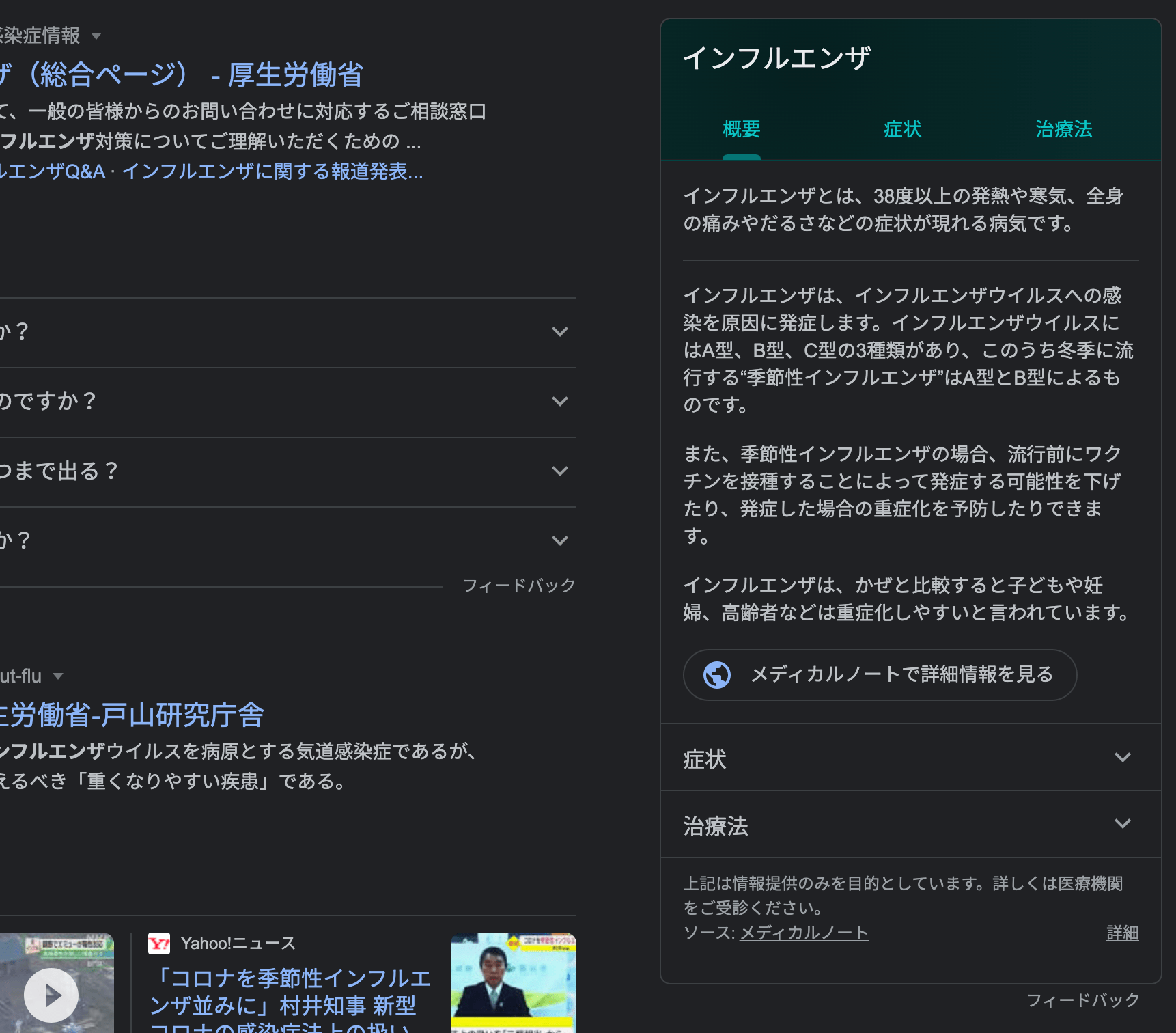This screenshot has width=1176, height=1033.
Task: Open インフルエンザに関する報道発表 sitelink
Action: pos(272,171)
